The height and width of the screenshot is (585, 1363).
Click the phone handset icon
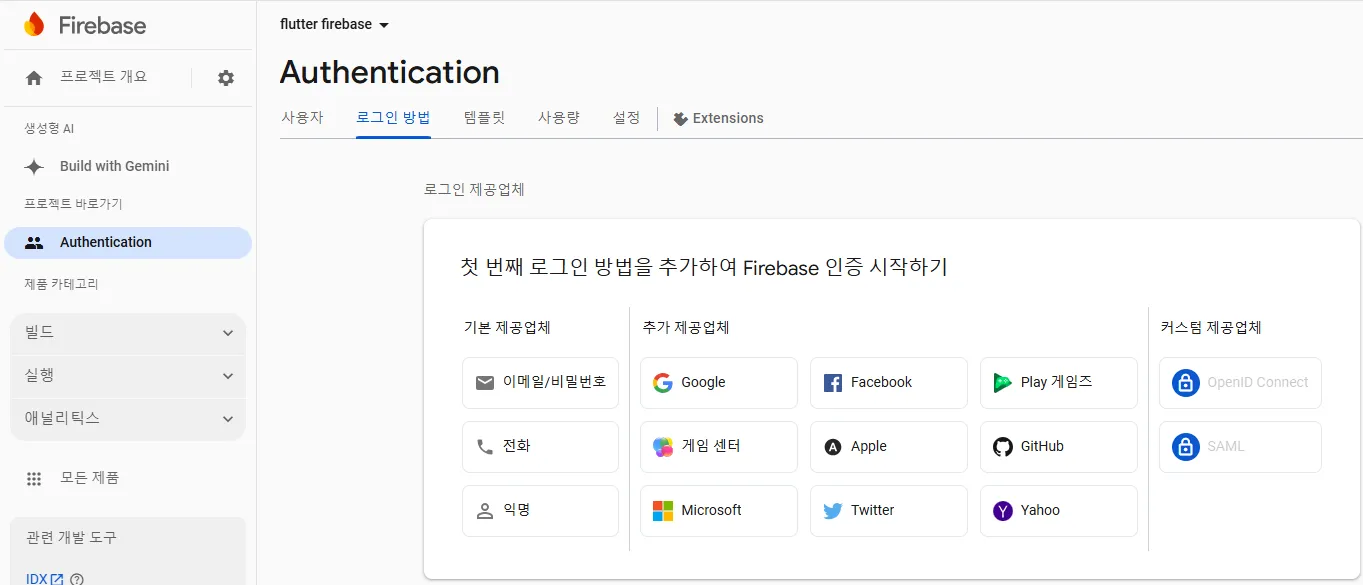(x=485, y=447)
